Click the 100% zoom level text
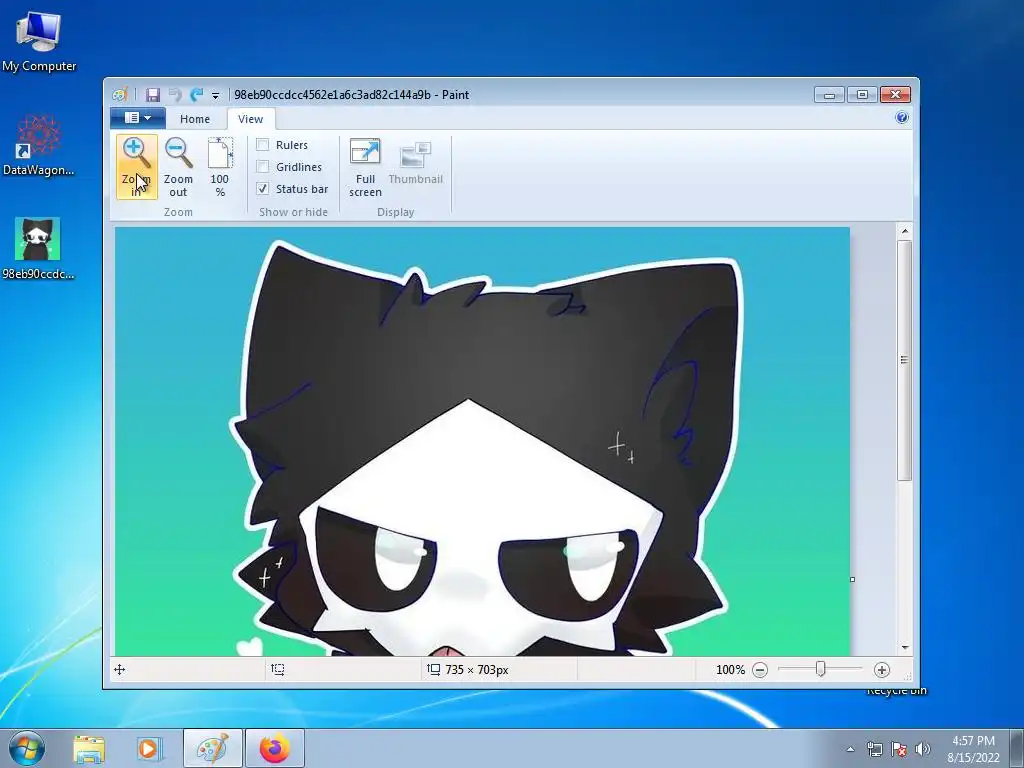Screen dimensions: 1024x768 730,670
